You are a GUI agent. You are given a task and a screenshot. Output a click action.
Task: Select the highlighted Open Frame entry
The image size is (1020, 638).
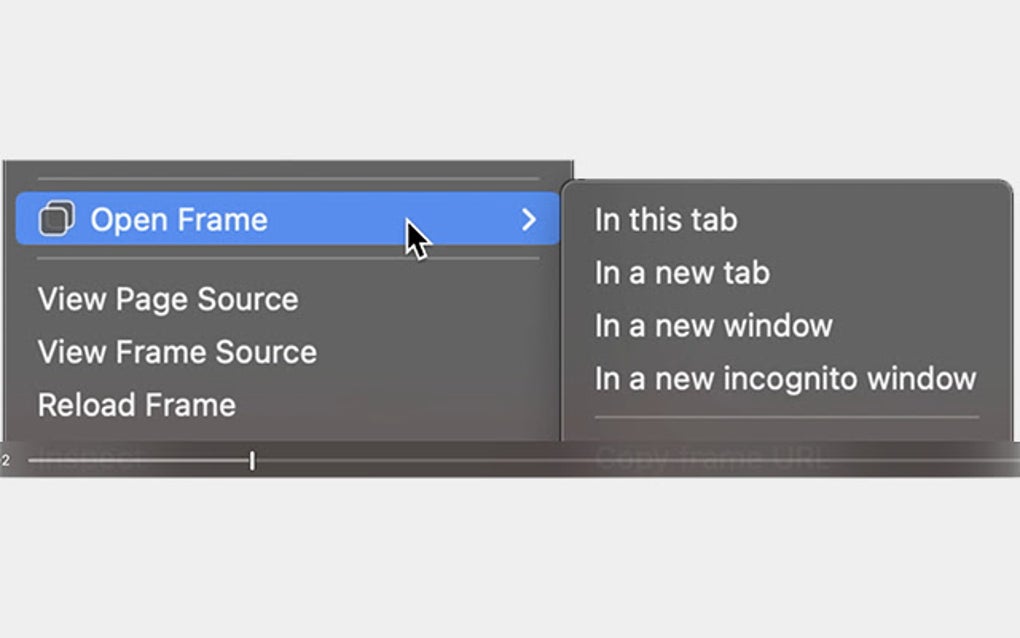tap(180, 219)
